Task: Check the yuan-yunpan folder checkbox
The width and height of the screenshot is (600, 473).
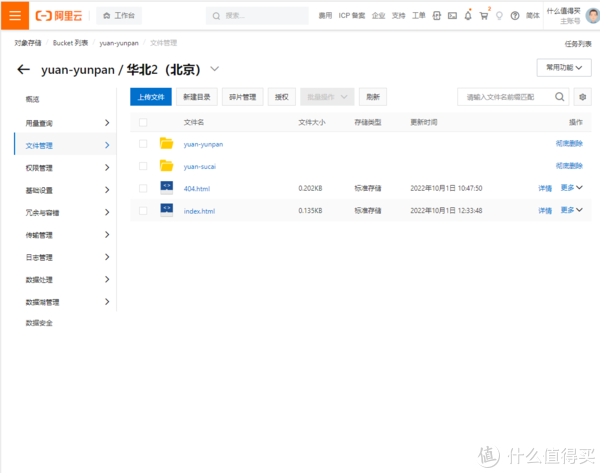Action: (x=143, y=144)
